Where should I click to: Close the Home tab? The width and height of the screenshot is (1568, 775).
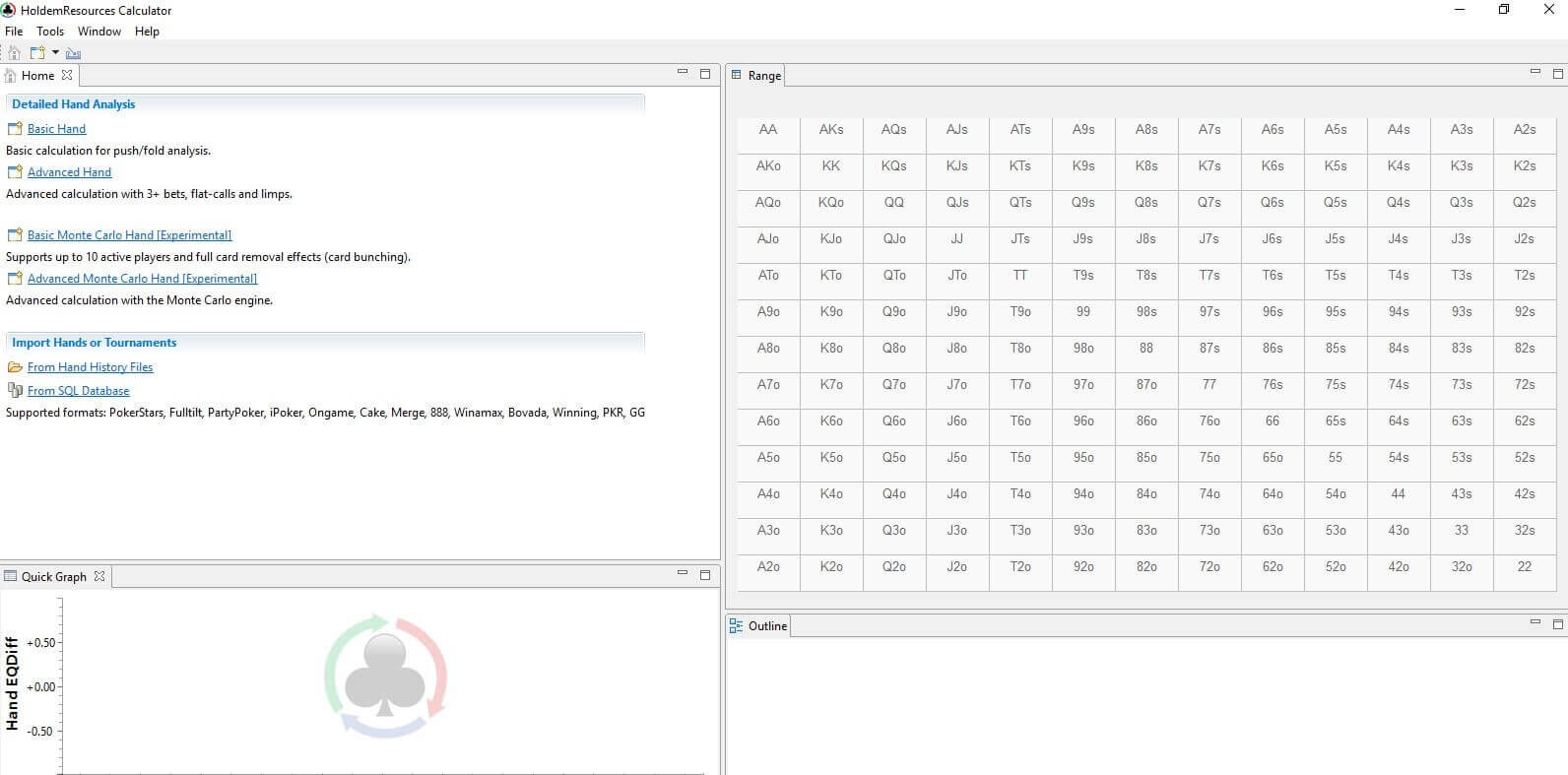click(x=67, y=75)
